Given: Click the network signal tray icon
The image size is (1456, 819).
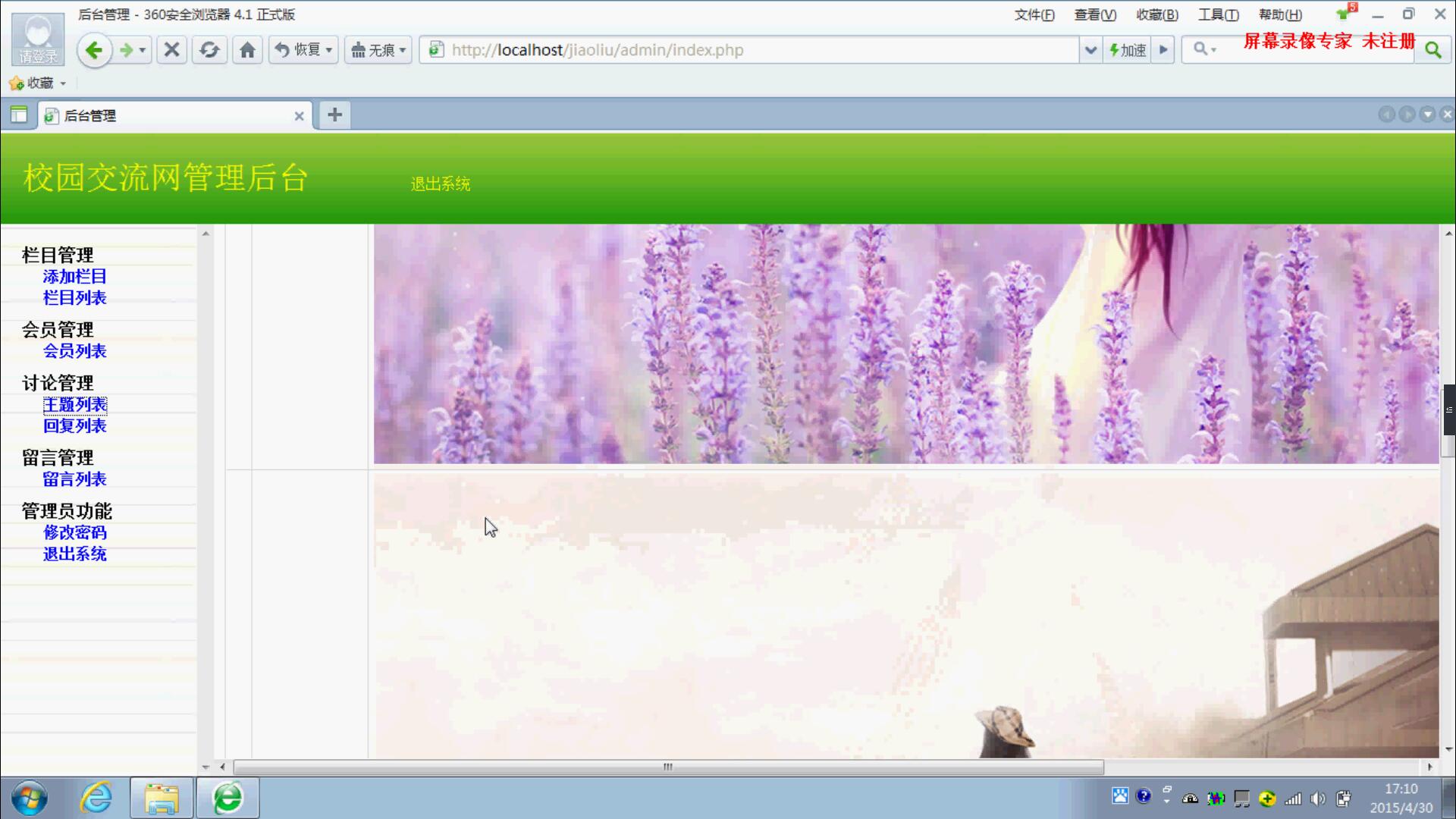Looking at the screenshot, I should click(1293, 799).
